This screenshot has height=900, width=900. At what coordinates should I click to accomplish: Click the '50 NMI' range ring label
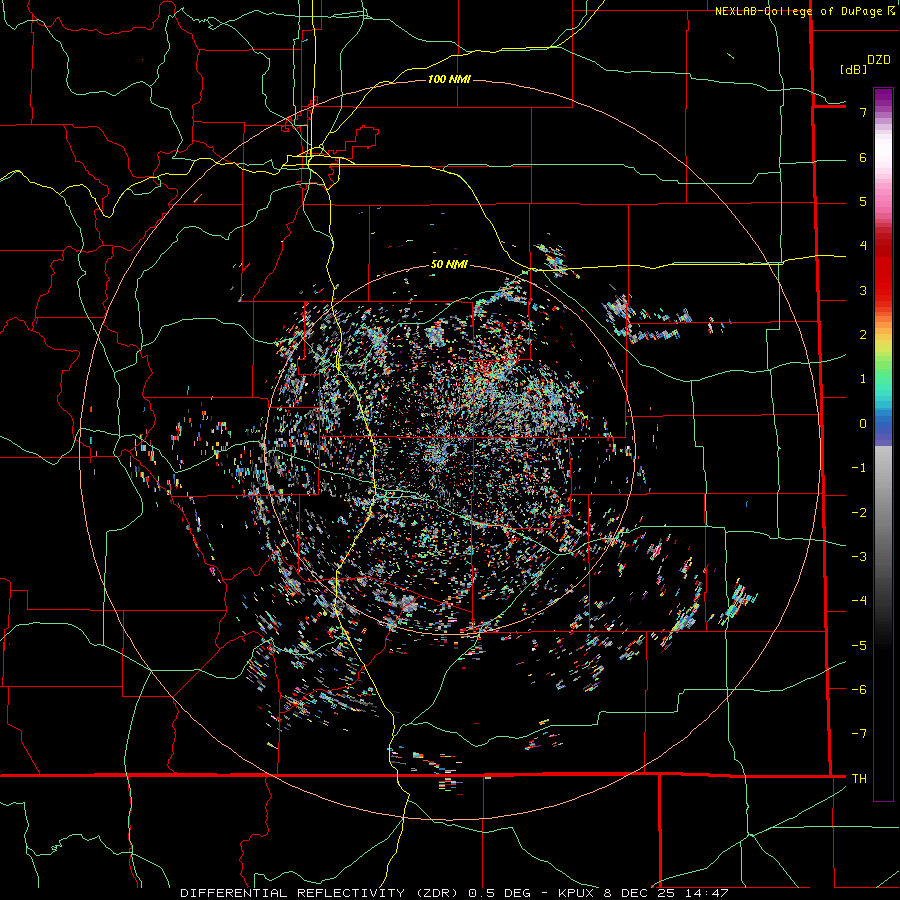pyautogui.click(x=449, y=265)
